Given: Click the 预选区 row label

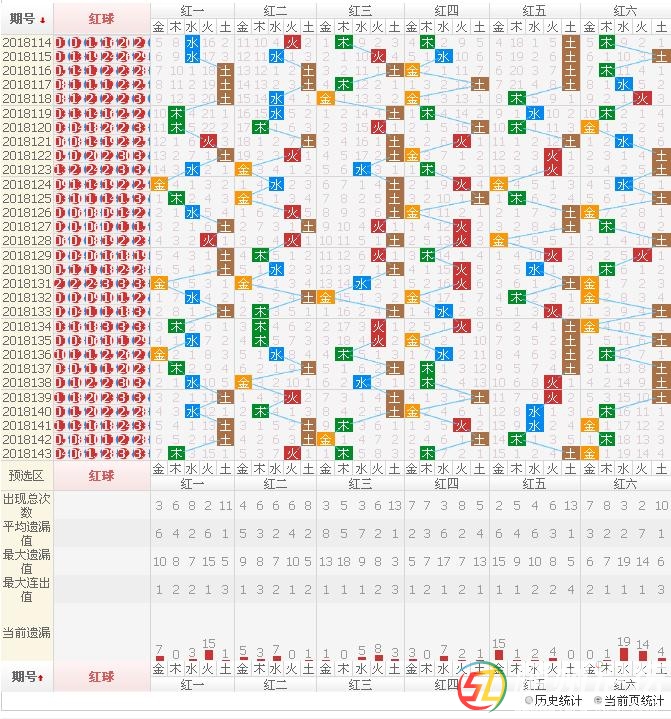Looking at the screenshot, I should pyautogui.click(x=26, y=475).
